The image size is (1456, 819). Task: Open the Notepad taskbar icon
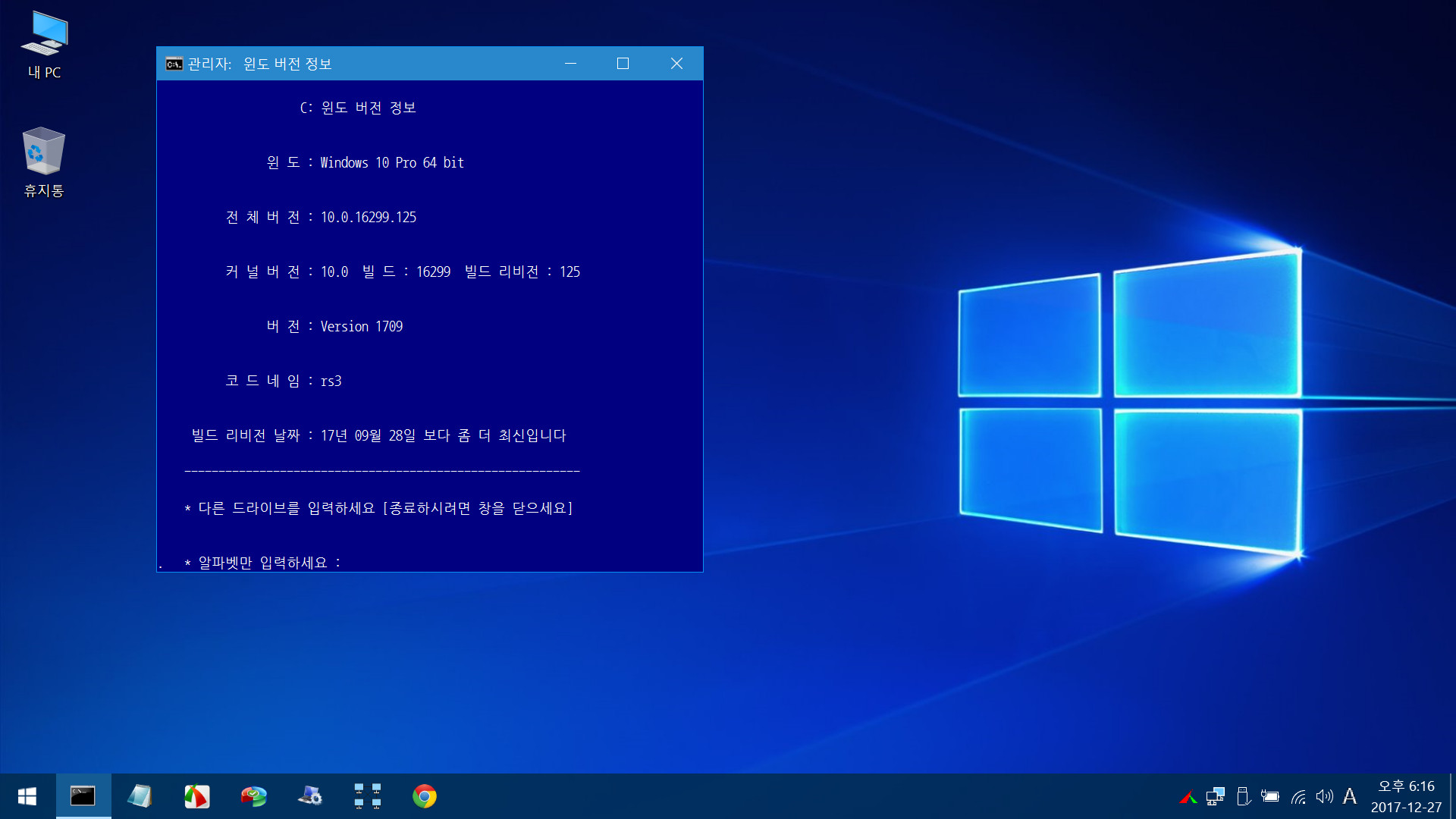pyautogui.click(x=140, y=796)
